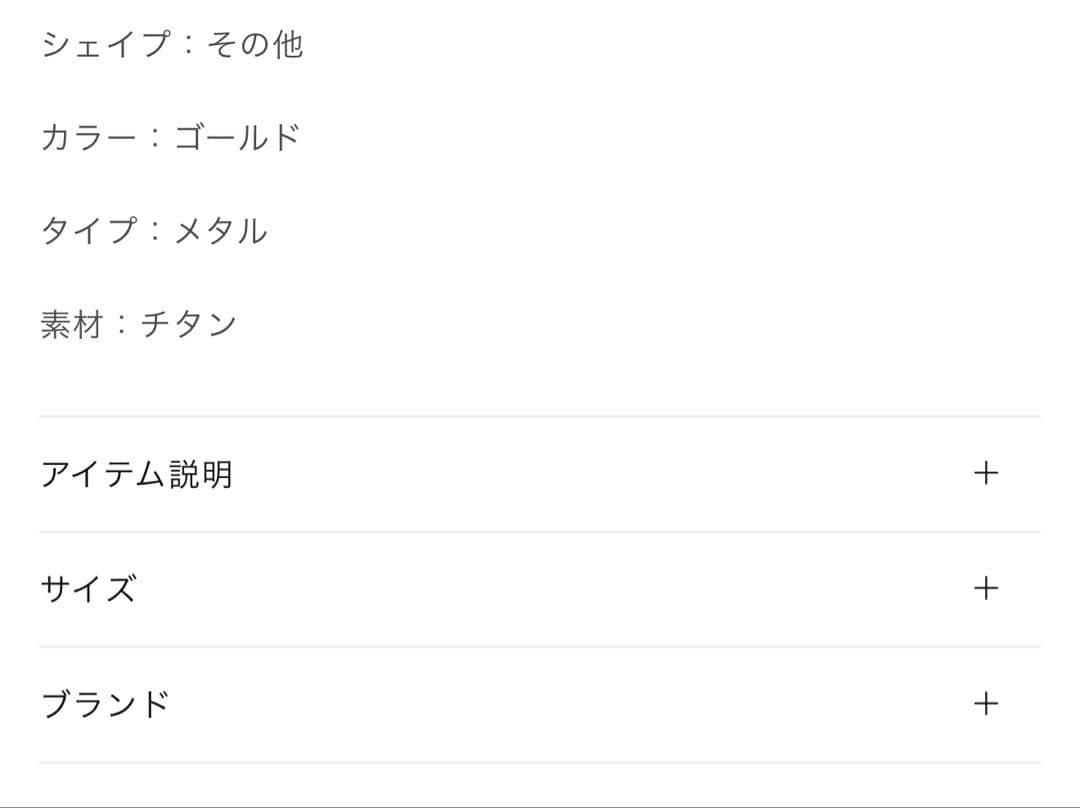Select the ゴールド color value

(x=237, y=138)
